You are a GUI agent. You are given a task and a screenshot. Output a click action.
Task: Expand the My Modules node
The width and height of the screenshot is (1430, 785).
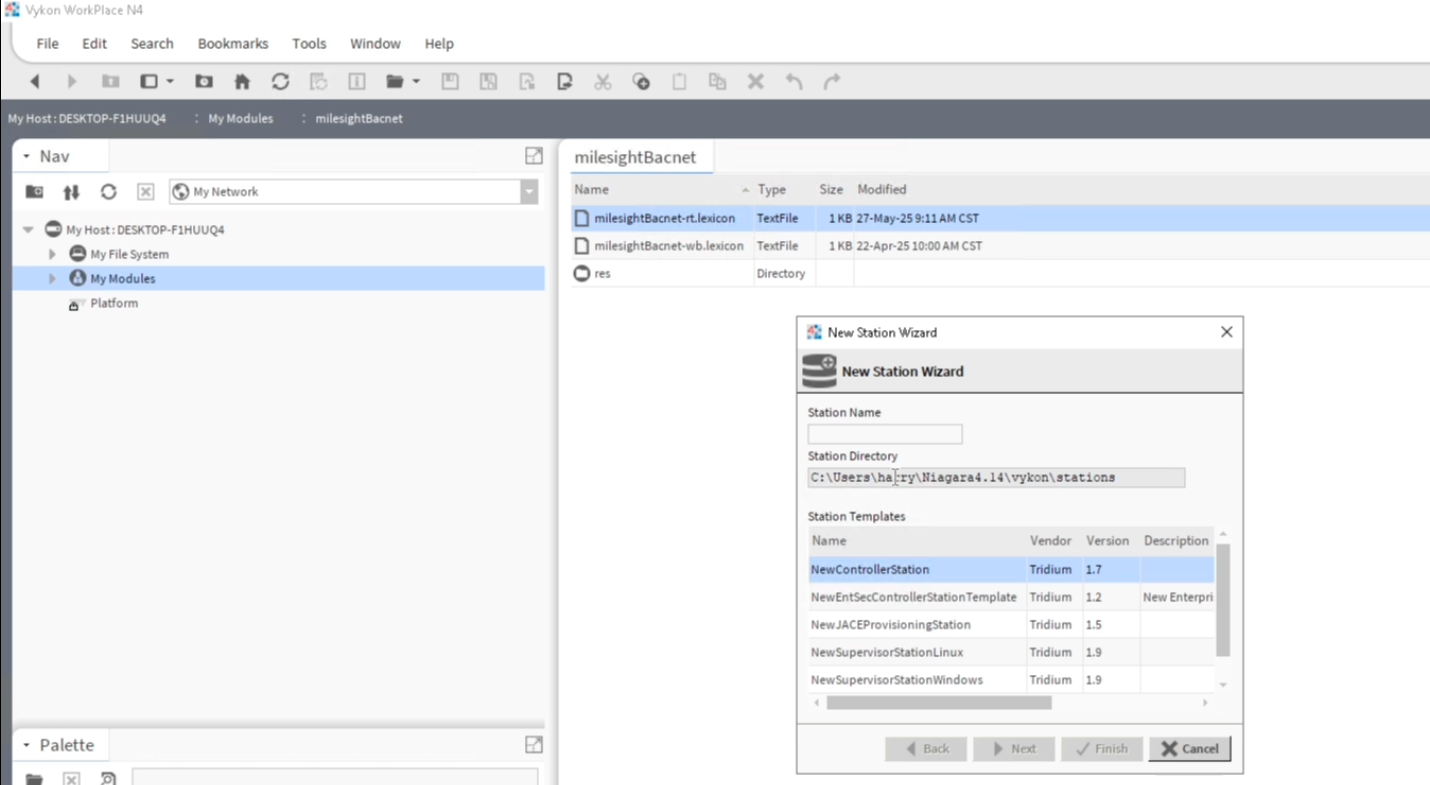tap(53, 279)
